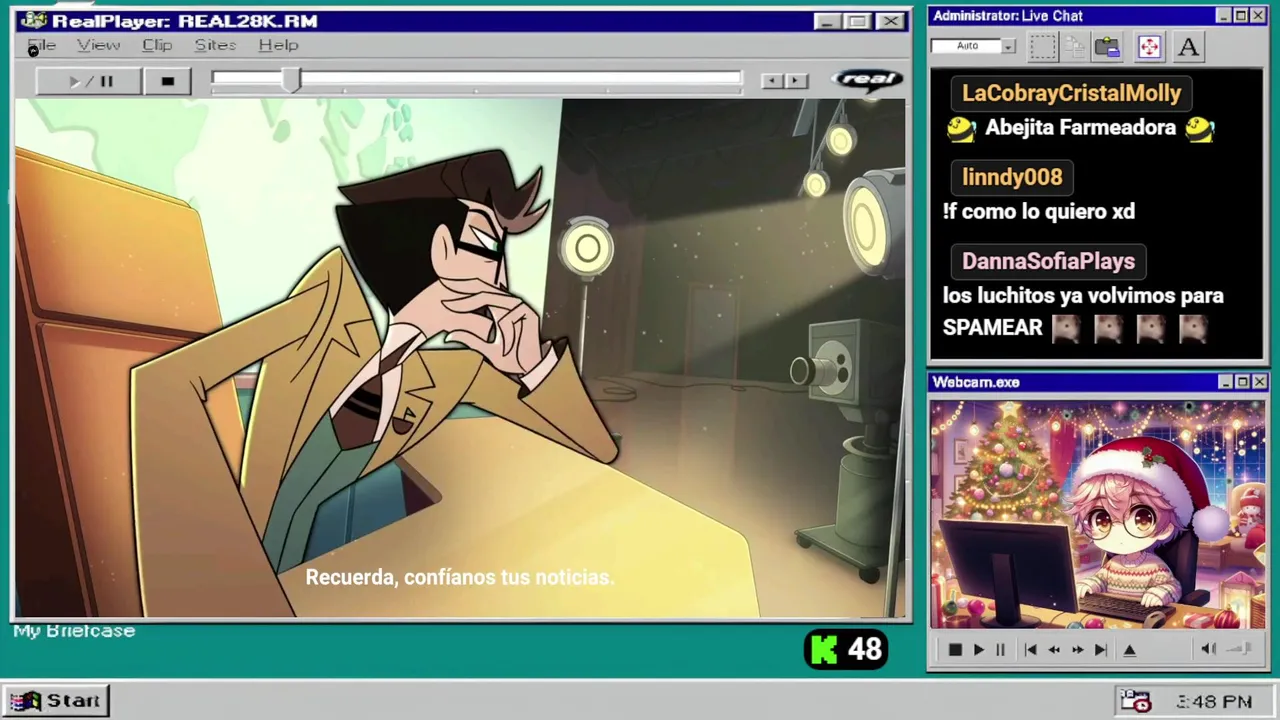Close the Webcam.exe window
This screenshot has width=1280, height=720.
click(1260, 382)
